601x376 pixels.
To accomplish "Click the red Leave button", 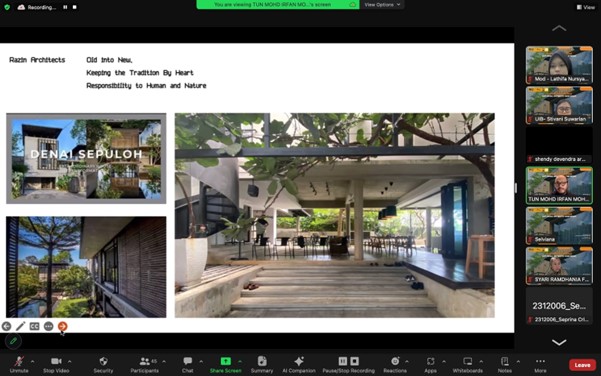I will pos(582,365).
